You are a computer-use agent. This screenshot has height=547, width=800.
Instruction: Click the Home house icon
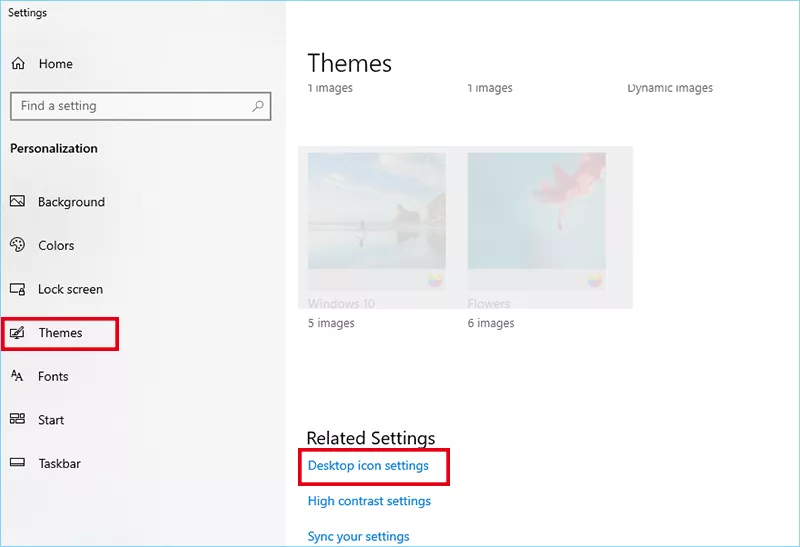(x=17, y=64)
